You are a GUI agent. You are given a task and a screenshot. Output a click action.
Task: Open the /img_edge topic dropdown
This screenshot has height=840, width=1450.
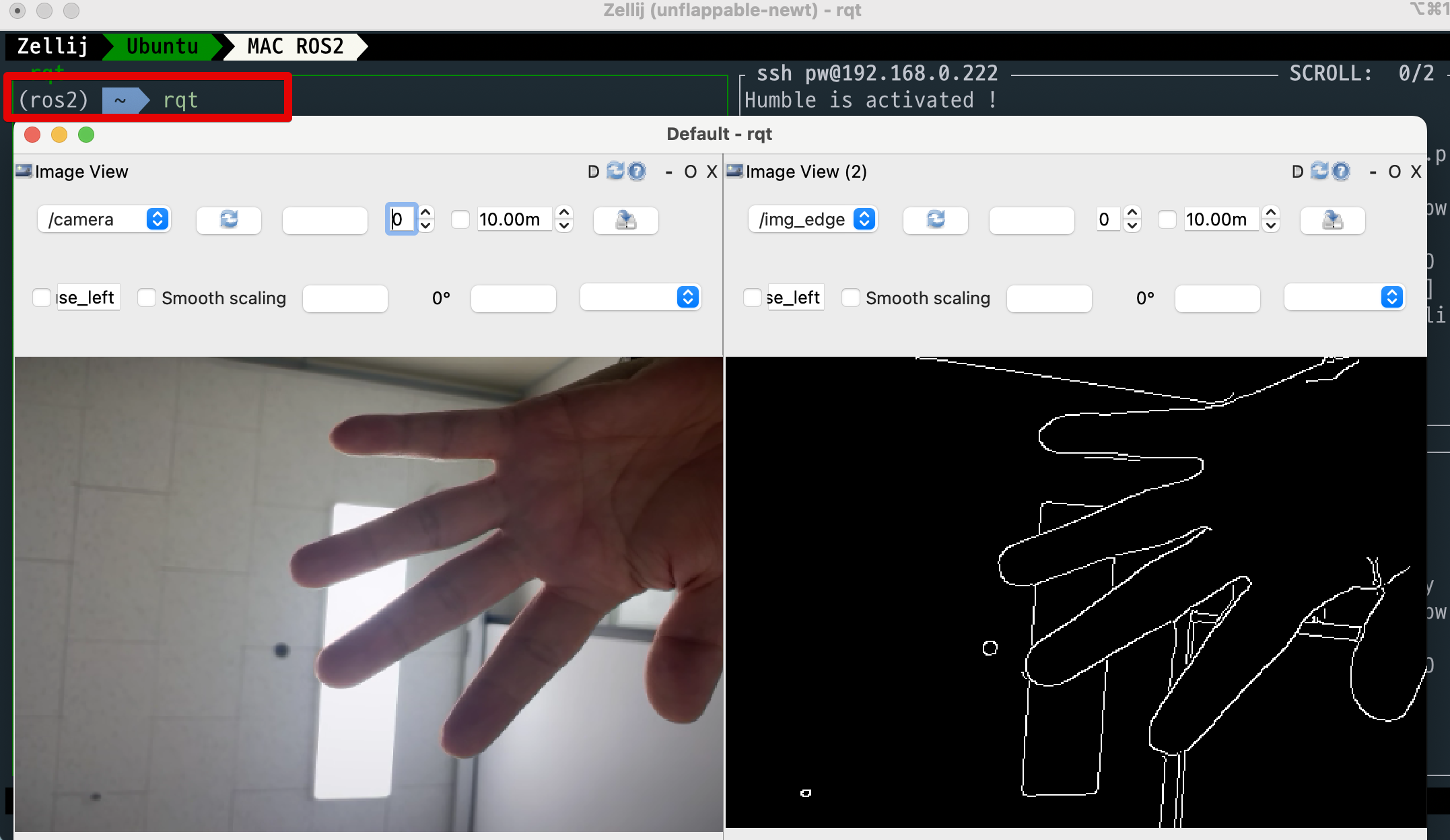(812, 219)
